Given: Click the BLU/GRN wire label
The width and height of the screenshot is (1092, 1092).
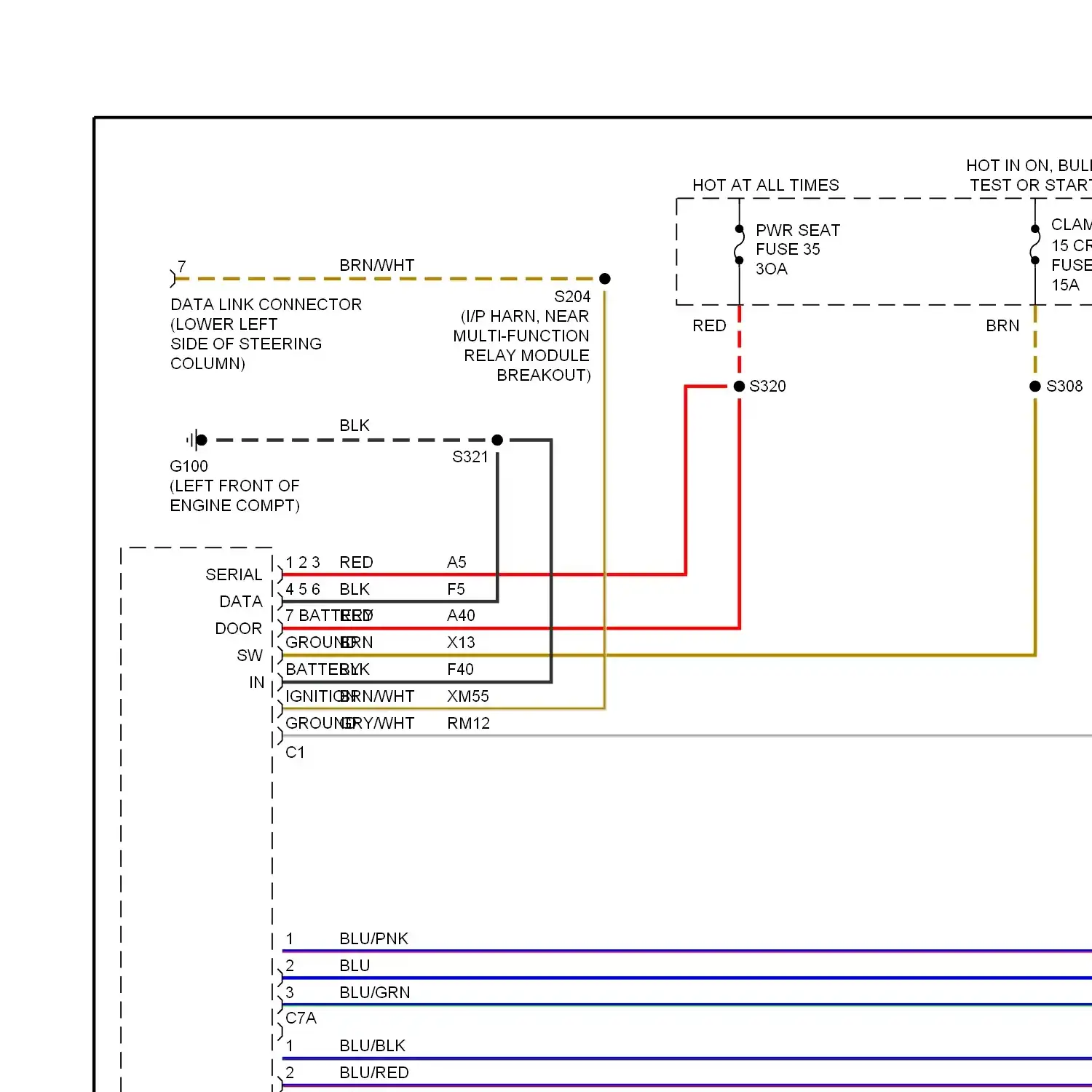Looking at the screenshot, I should (375, 992).
